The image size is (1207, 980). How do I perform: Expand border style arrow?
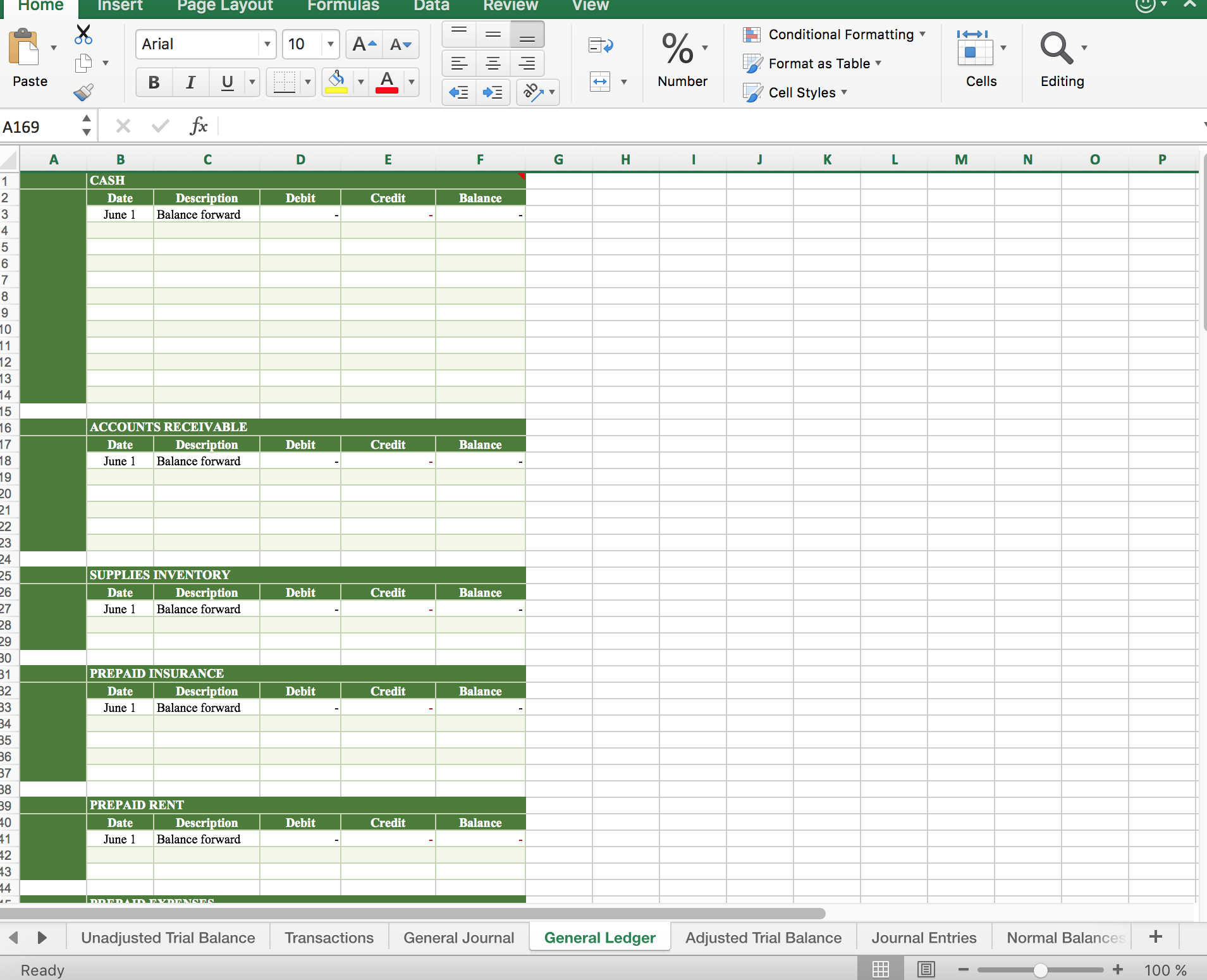[x=308, y=82]
